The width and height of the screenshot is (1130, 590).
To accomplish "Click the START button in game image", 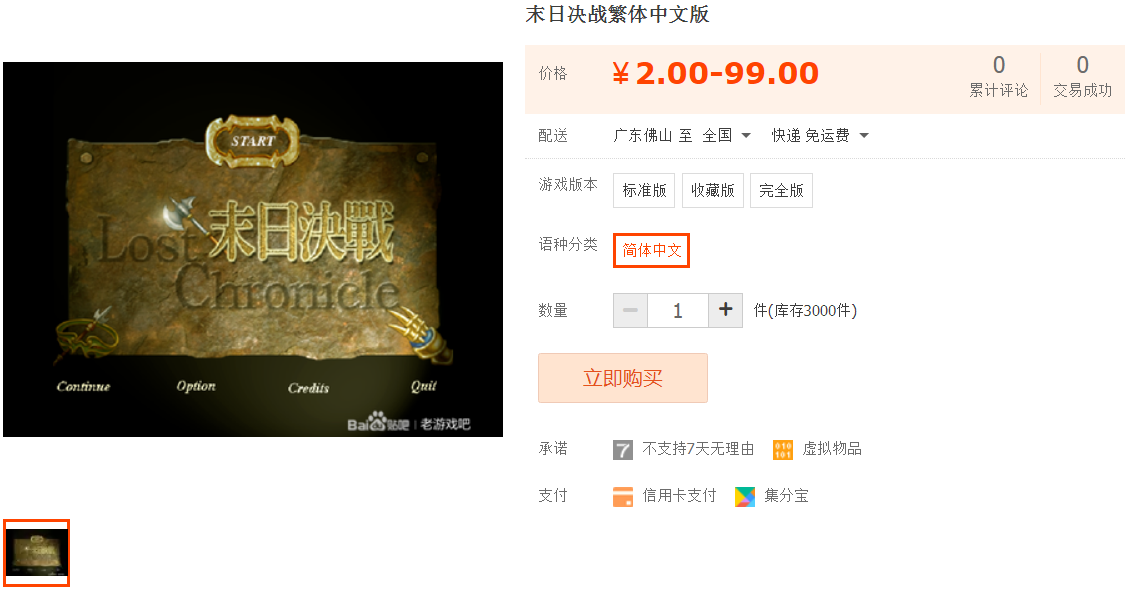I will click(253, 141).
